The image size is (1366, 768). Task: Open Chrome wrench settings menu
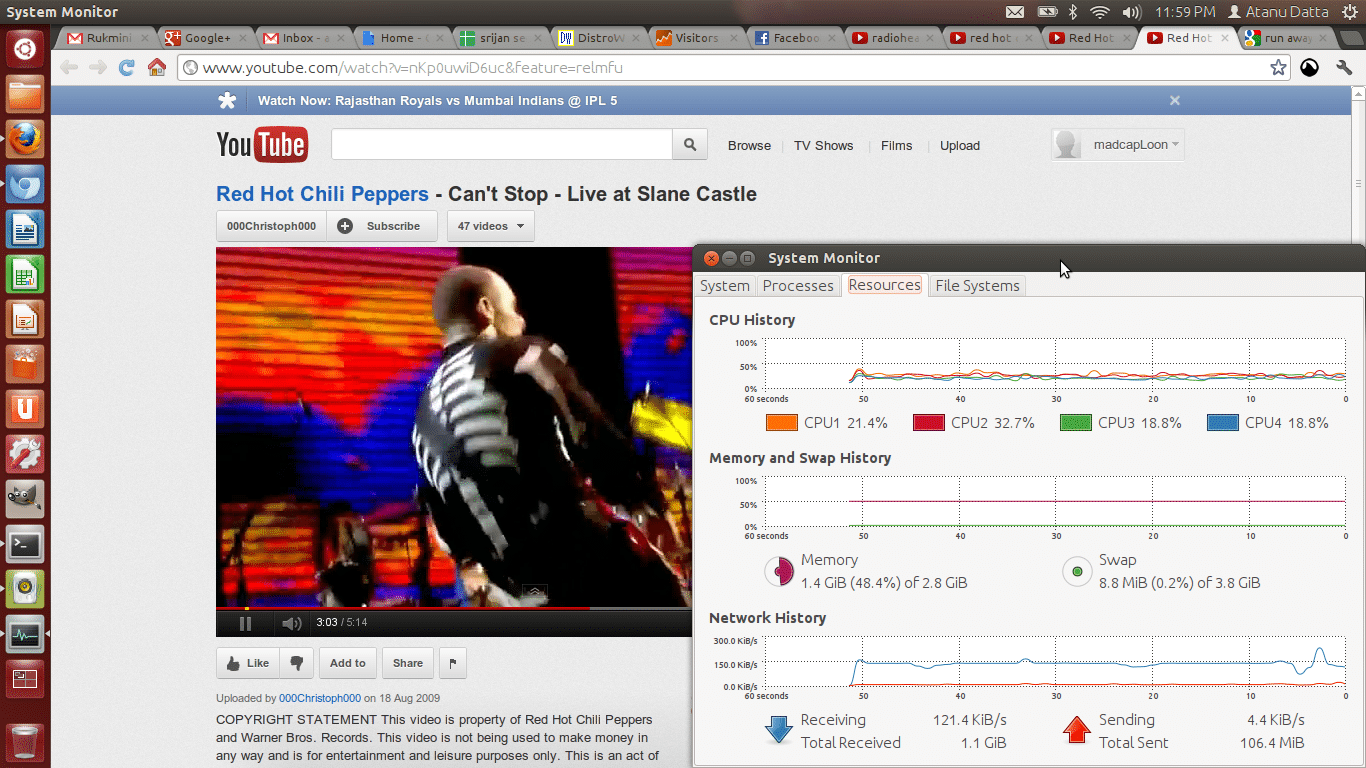tap(1343, 68)
